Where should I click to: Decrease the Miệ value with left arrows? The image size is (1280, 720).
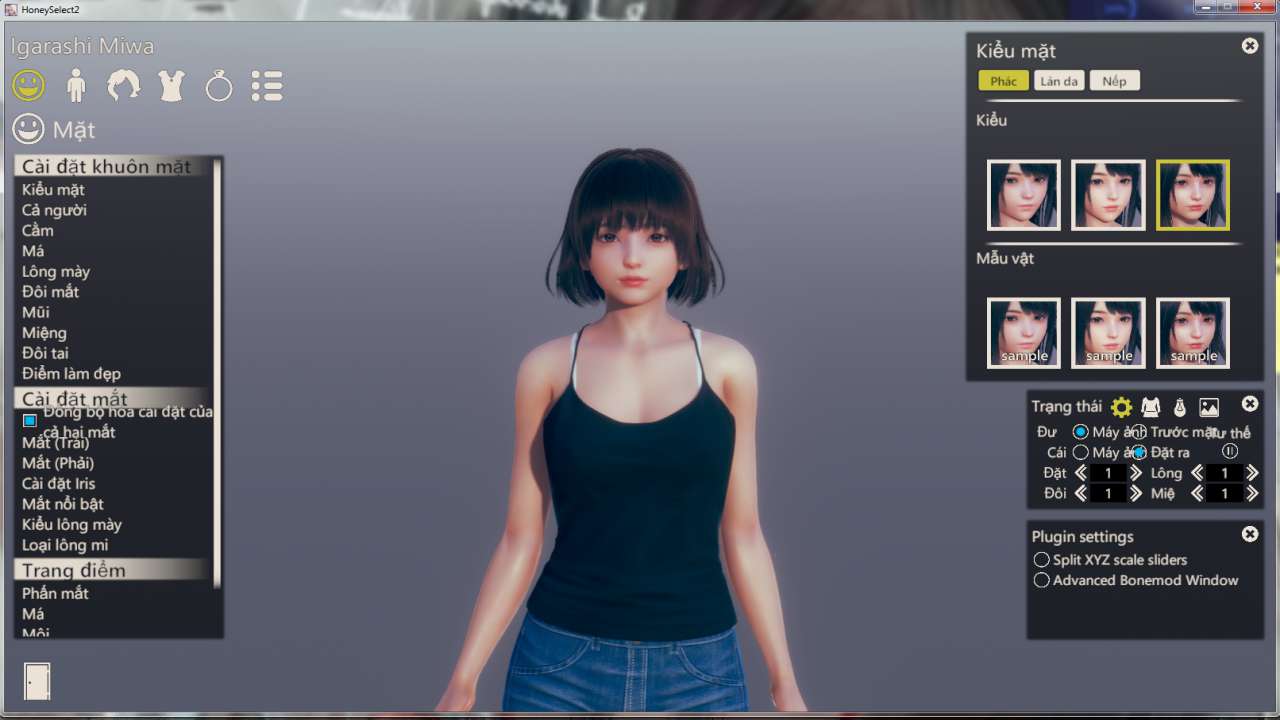(1197, 493)
